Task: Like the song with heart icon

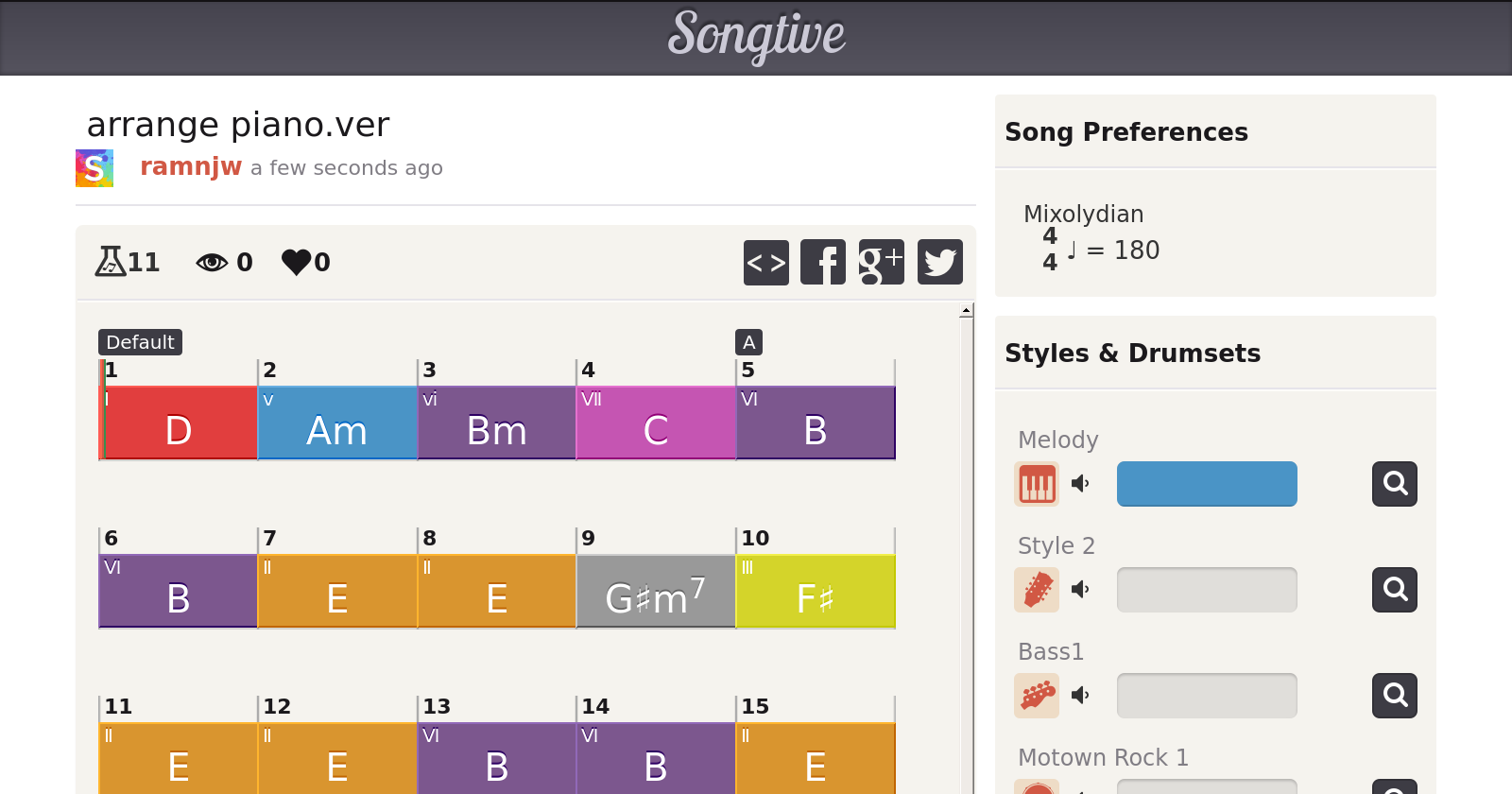Action: tap(296, 262)
